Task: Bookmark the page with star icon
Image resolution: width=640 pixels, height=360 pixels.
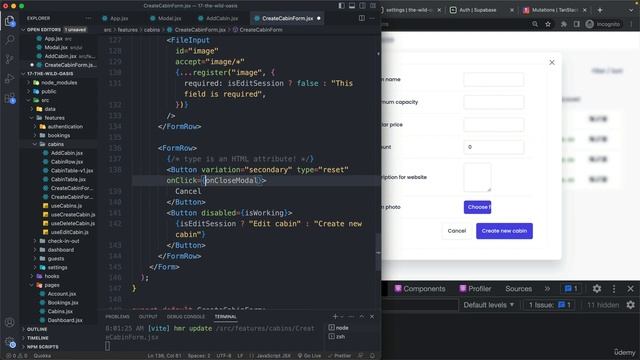Action: 548,24
